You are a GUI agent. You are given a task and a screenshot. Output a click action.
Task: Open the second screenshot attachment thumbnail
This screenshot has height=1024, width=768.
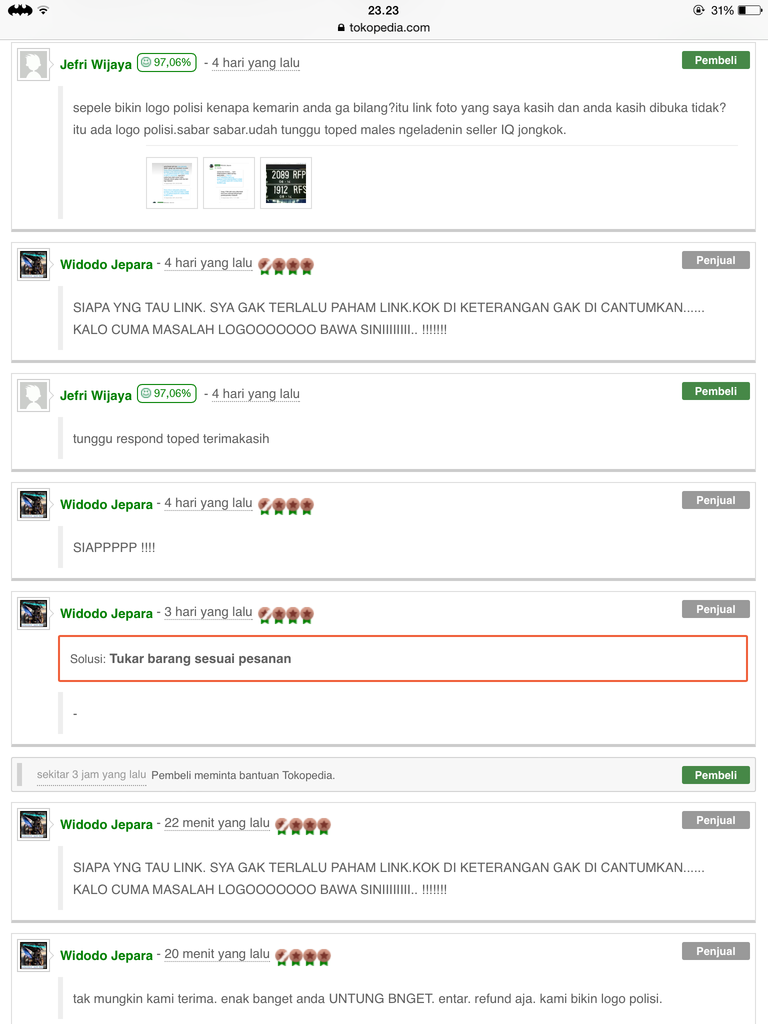click(x=229, y=183)
